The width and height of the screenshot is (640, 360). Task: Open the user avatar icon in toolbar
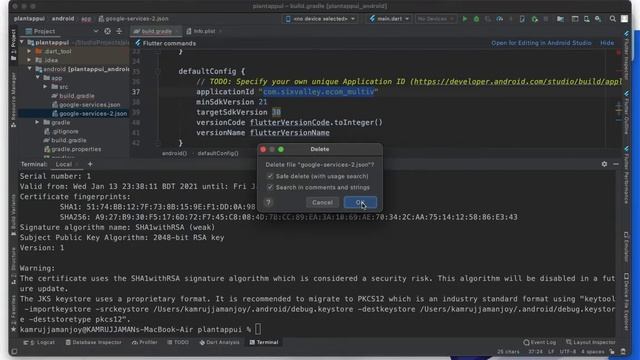(x=624, y=19)
